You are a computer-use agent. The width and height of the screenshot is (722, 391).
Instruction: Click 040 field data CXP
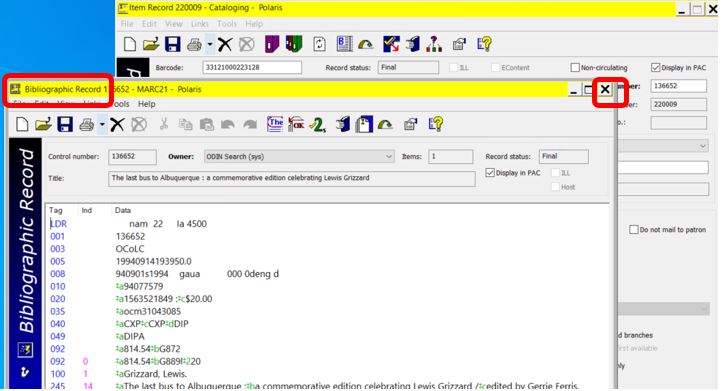(152, 324)
